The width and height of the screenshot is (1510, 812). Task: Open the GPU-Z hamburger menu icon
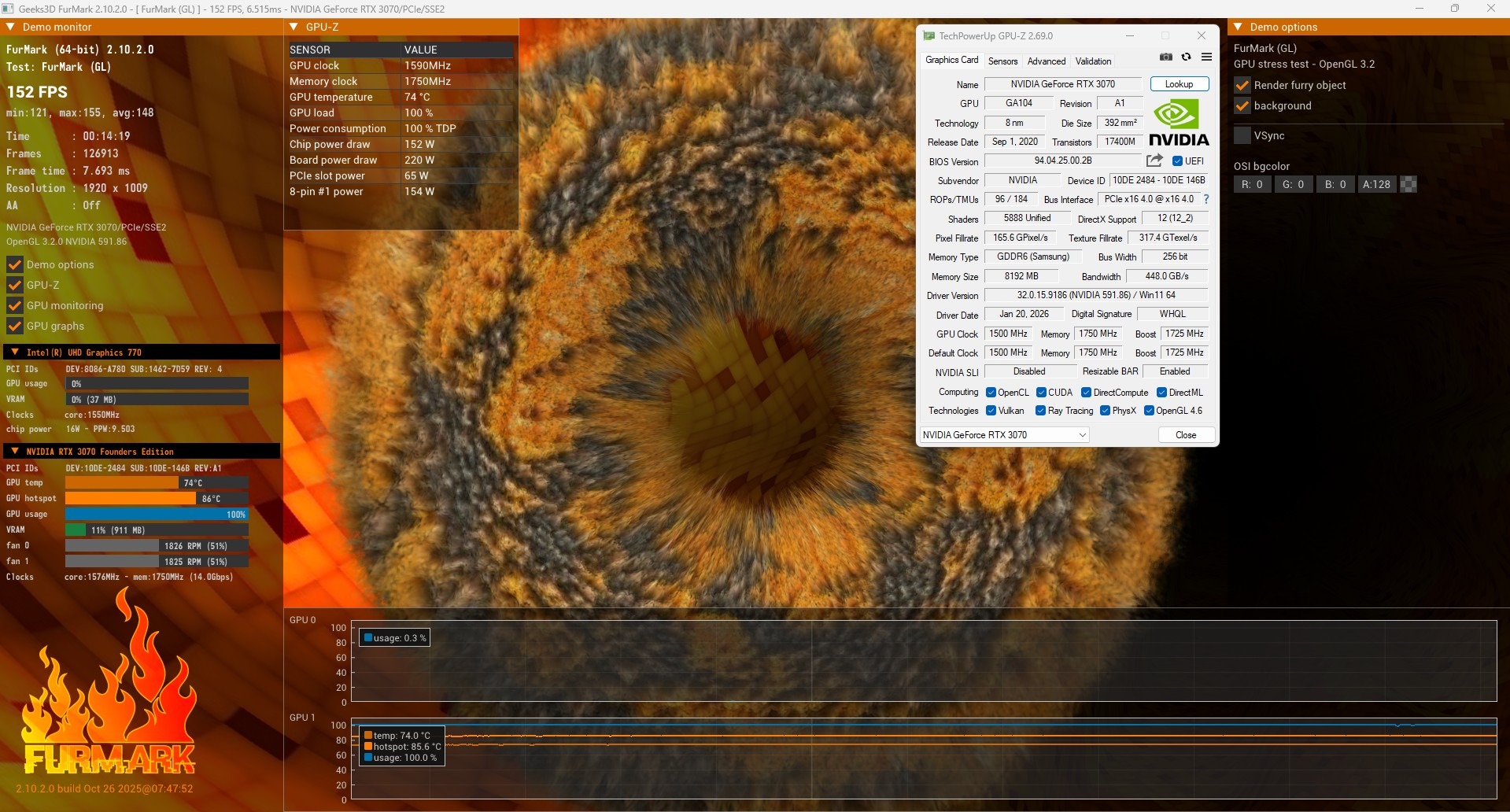coord(1206,57)
